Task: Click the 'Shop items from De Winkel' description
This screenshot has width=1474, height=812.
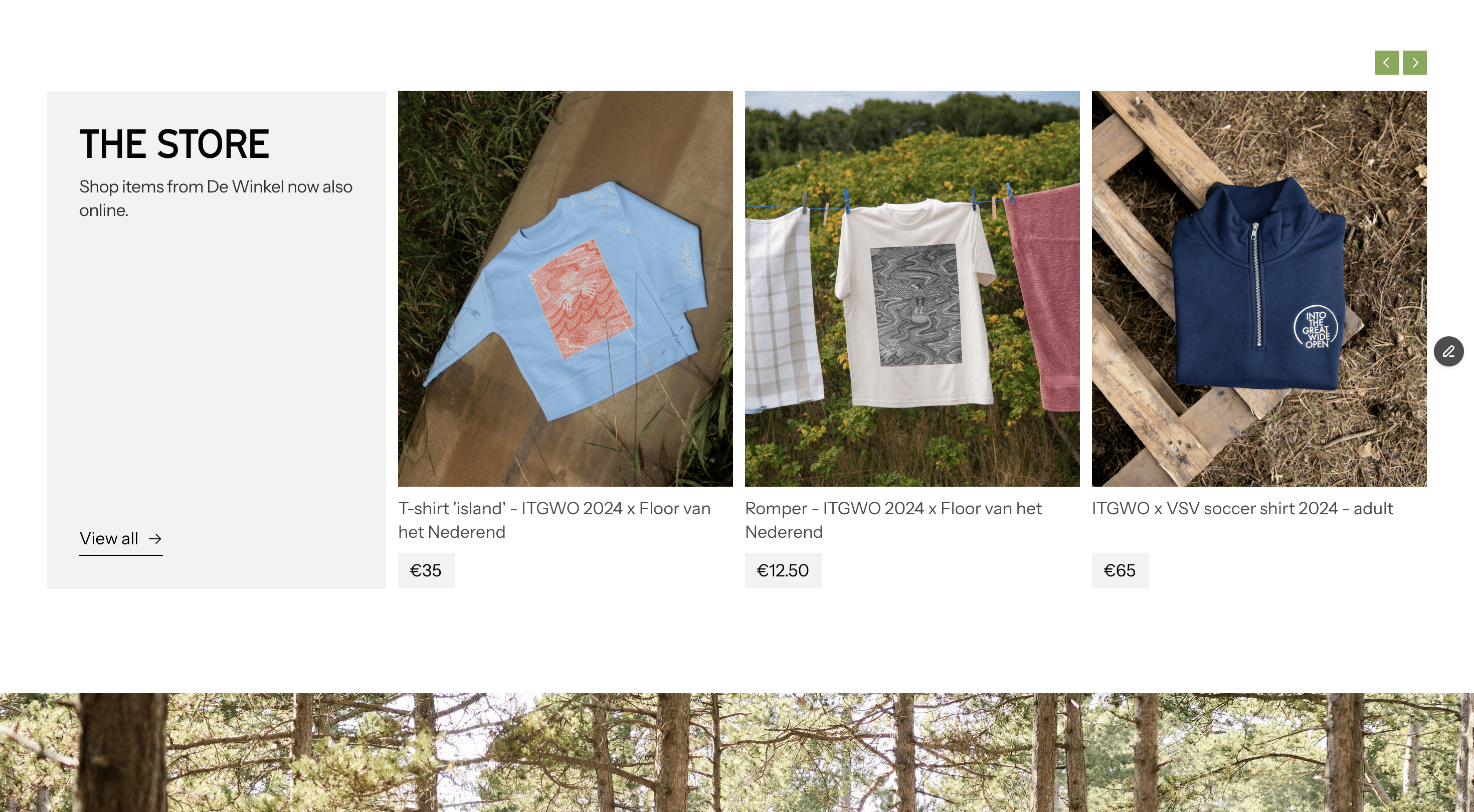Action: click(x=216, y=198)
